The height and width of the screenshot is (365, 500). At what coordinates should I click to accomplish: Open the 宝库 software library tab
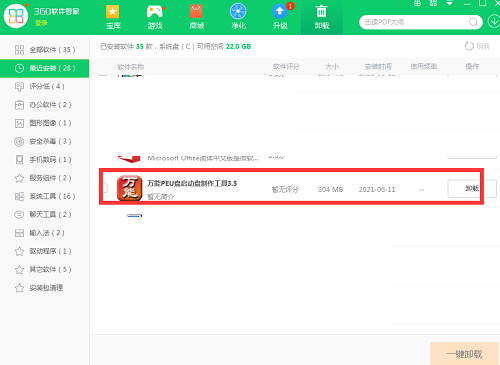[x=113, y=17]
